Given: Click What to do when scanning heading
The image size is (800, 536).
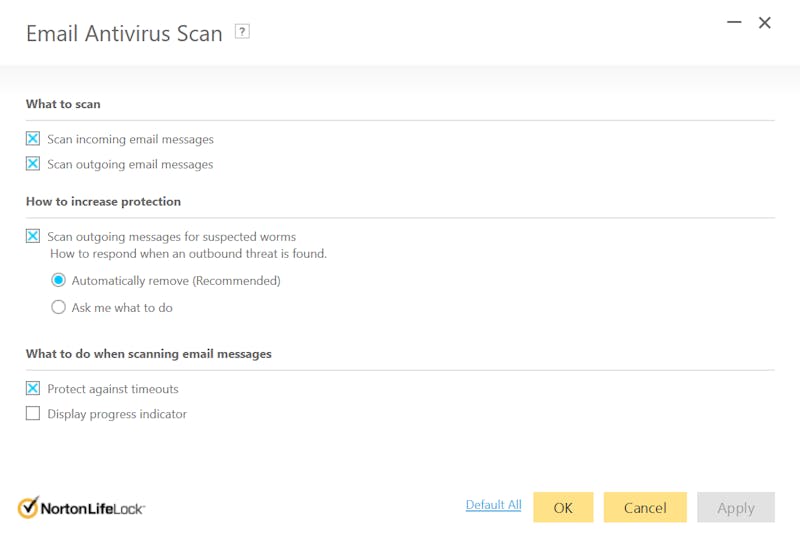Looking at the screenshot, I should point(148,354).
